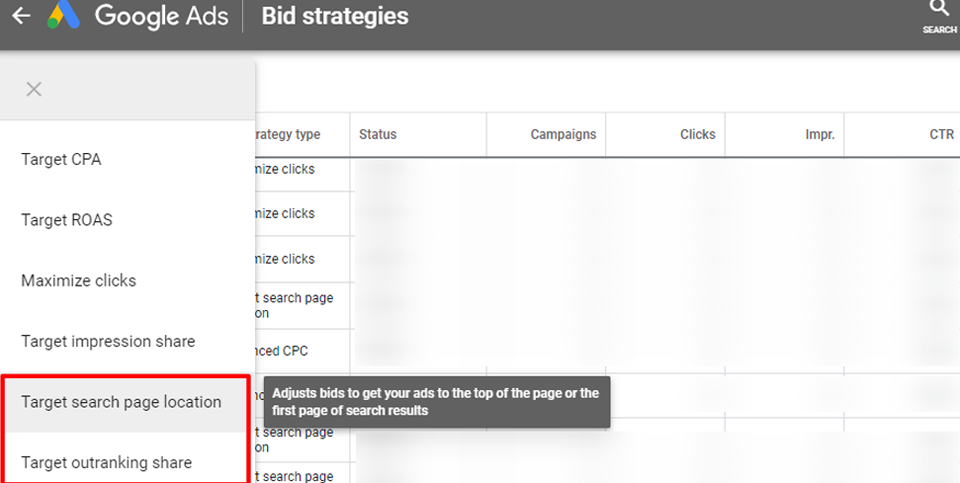Click the Google Ads text label
Screen dimensions: 960x483
coord(161,17)
